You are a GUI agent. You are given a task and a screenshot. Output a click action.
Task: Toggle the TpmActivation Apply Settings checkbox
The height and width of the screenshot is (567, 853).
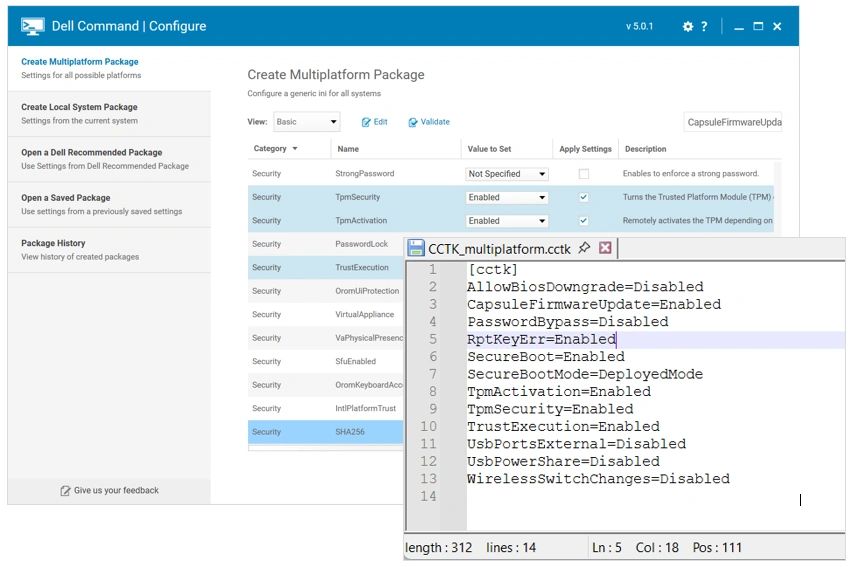[584, 221]
